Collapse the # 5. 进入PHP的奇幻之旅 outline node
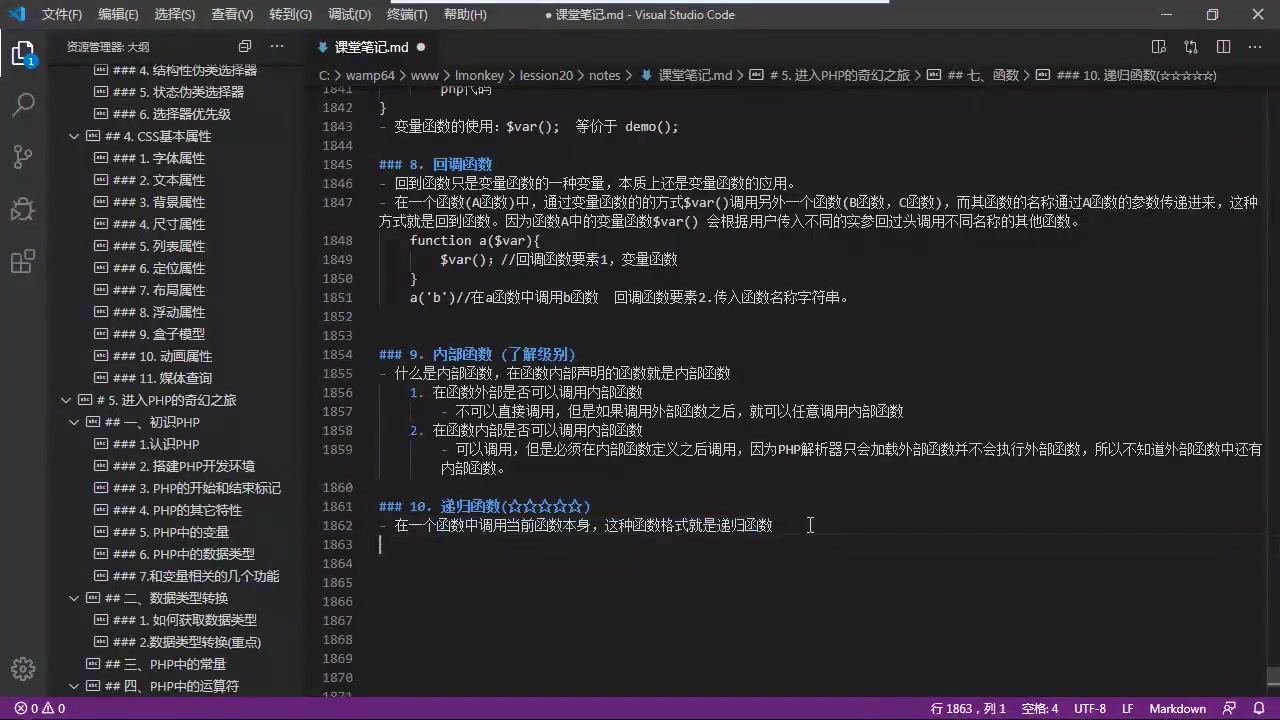 [66, 400]
